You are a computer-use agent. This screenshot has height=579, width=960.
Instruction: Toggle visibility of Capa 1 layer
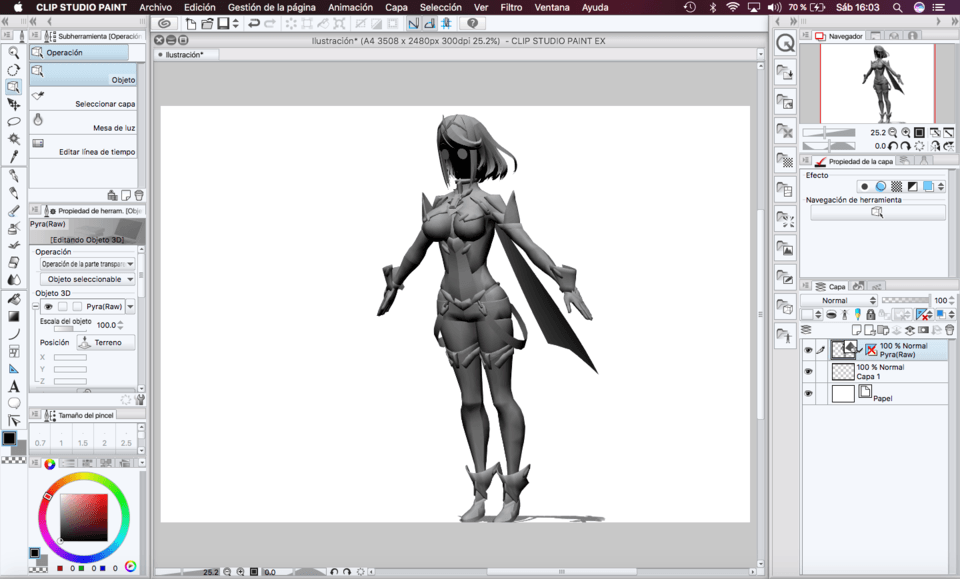[x=808, y=371]
